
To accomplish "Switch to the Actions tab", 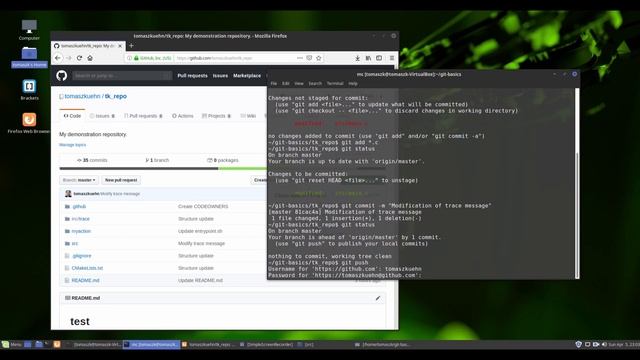I will pos(182,116).
